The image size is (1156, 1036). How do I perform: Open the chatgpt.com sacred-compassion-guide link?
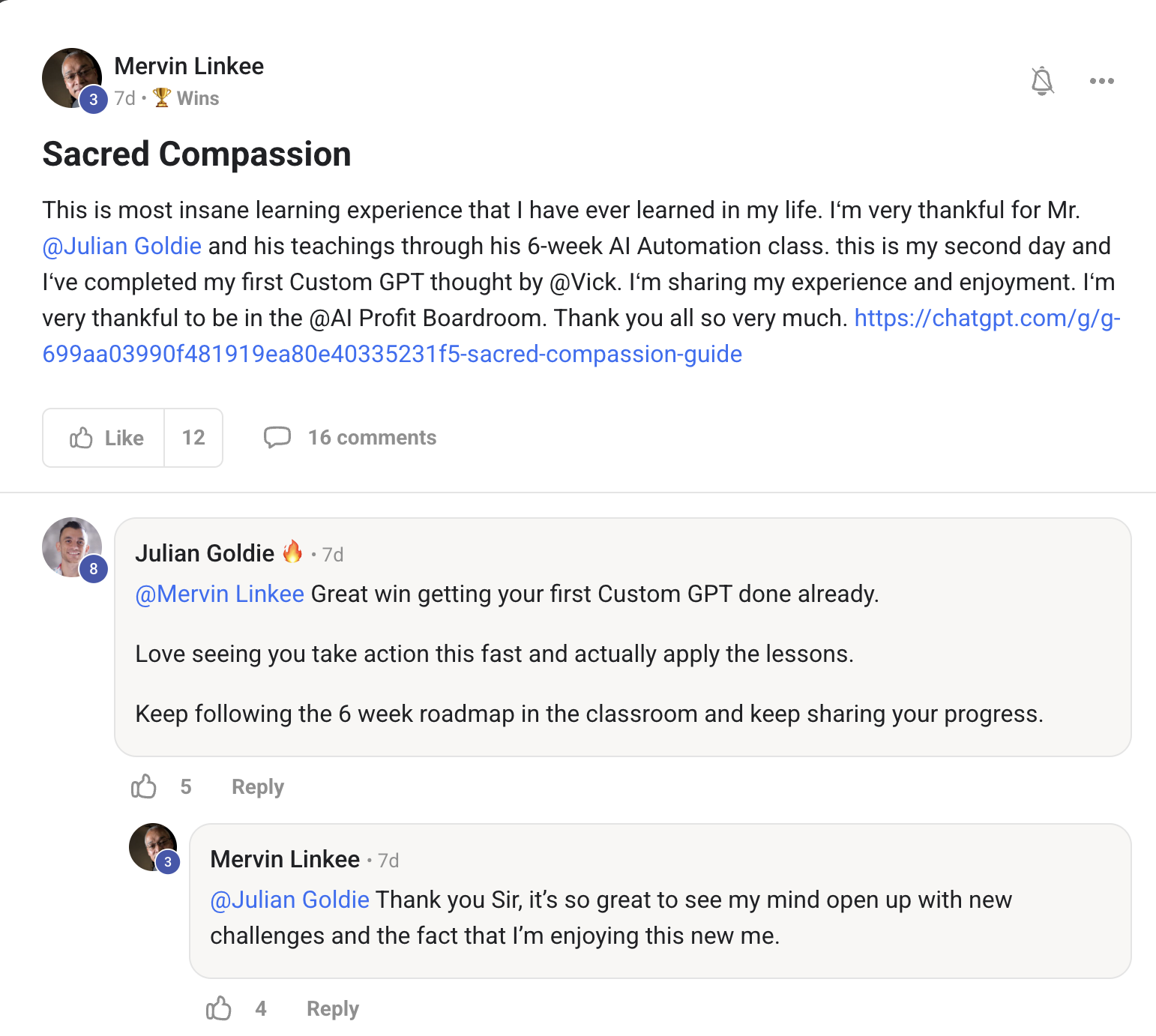click(581, 336)
